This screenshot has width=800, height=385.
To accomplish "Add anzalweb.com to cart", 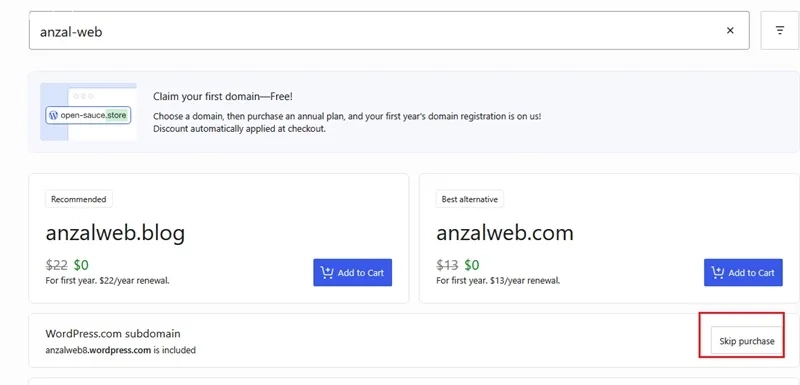I will [743, 272].
